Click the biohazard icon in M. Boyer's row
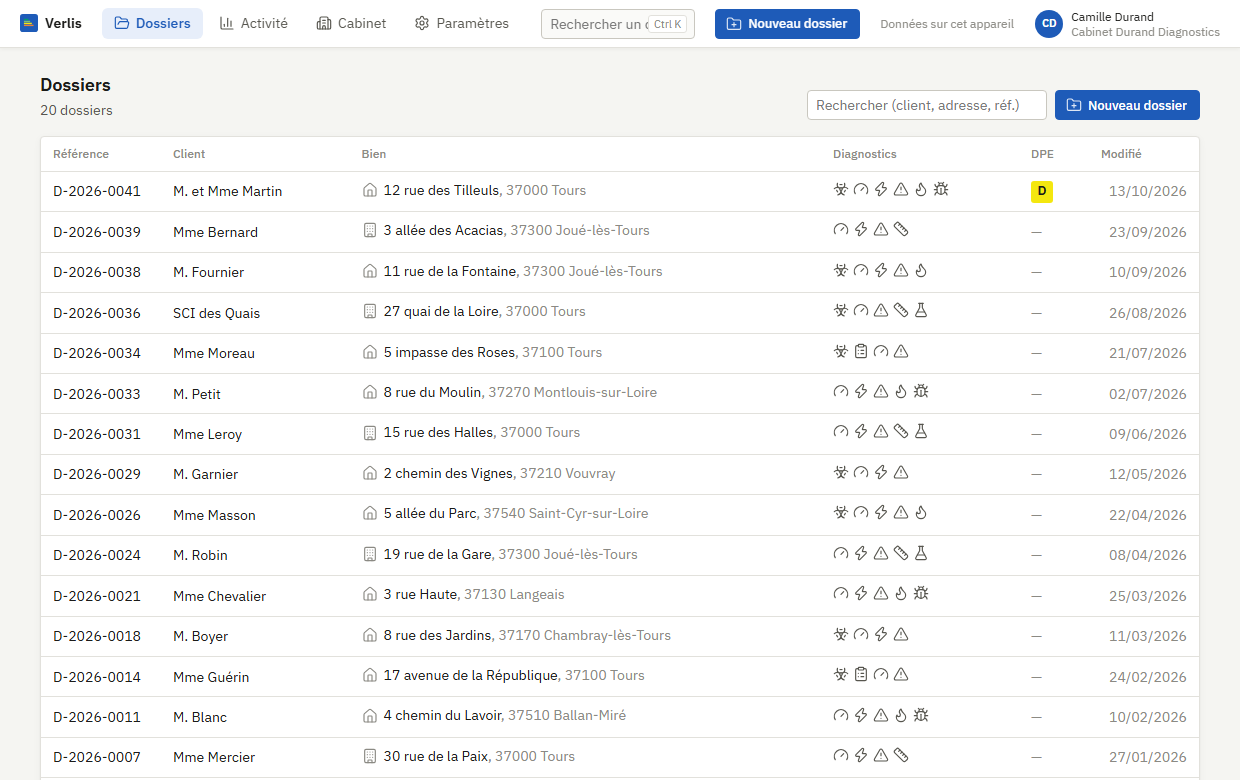The image size is (1240, 780). click(x=841, y=635)
